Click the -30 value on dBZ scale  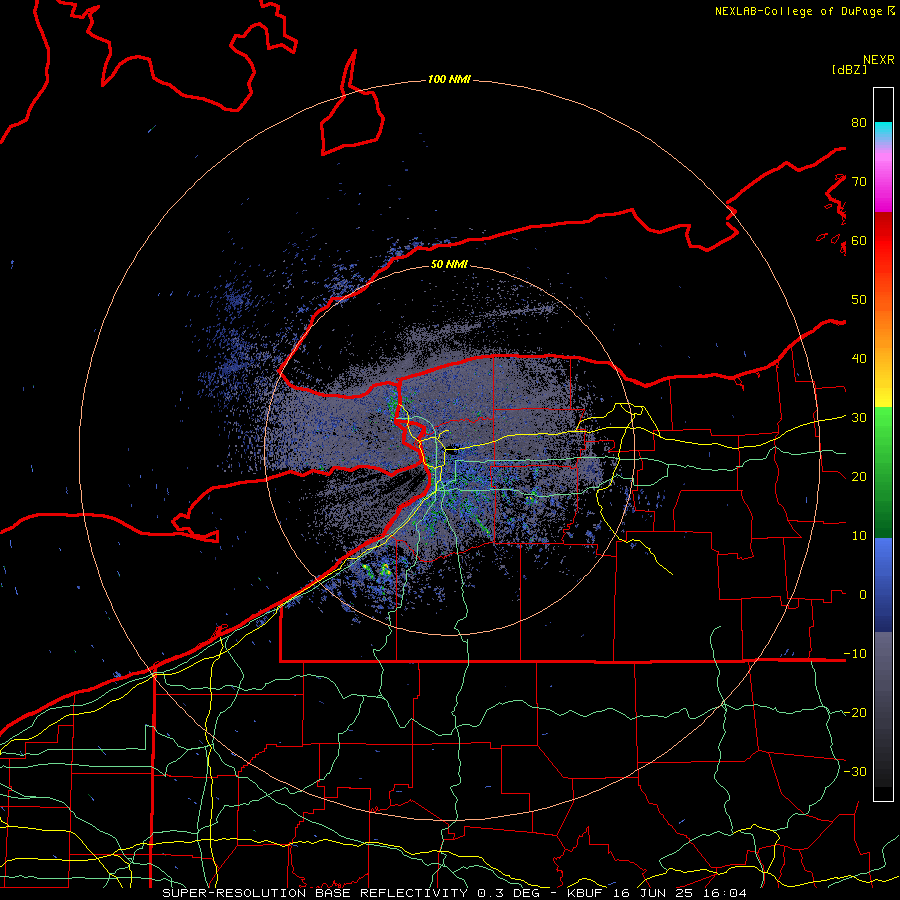click(855, 771)
